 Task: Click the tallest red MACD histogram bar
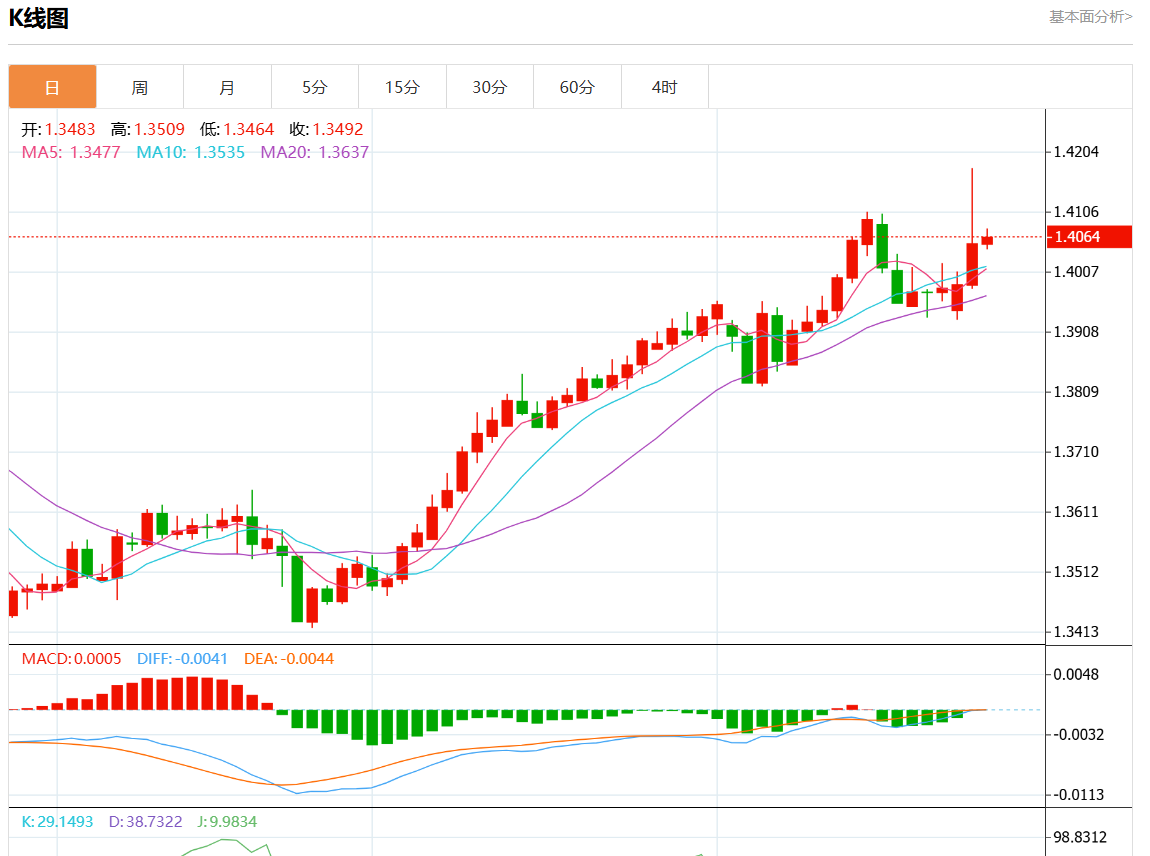click(x=192, y=693)
